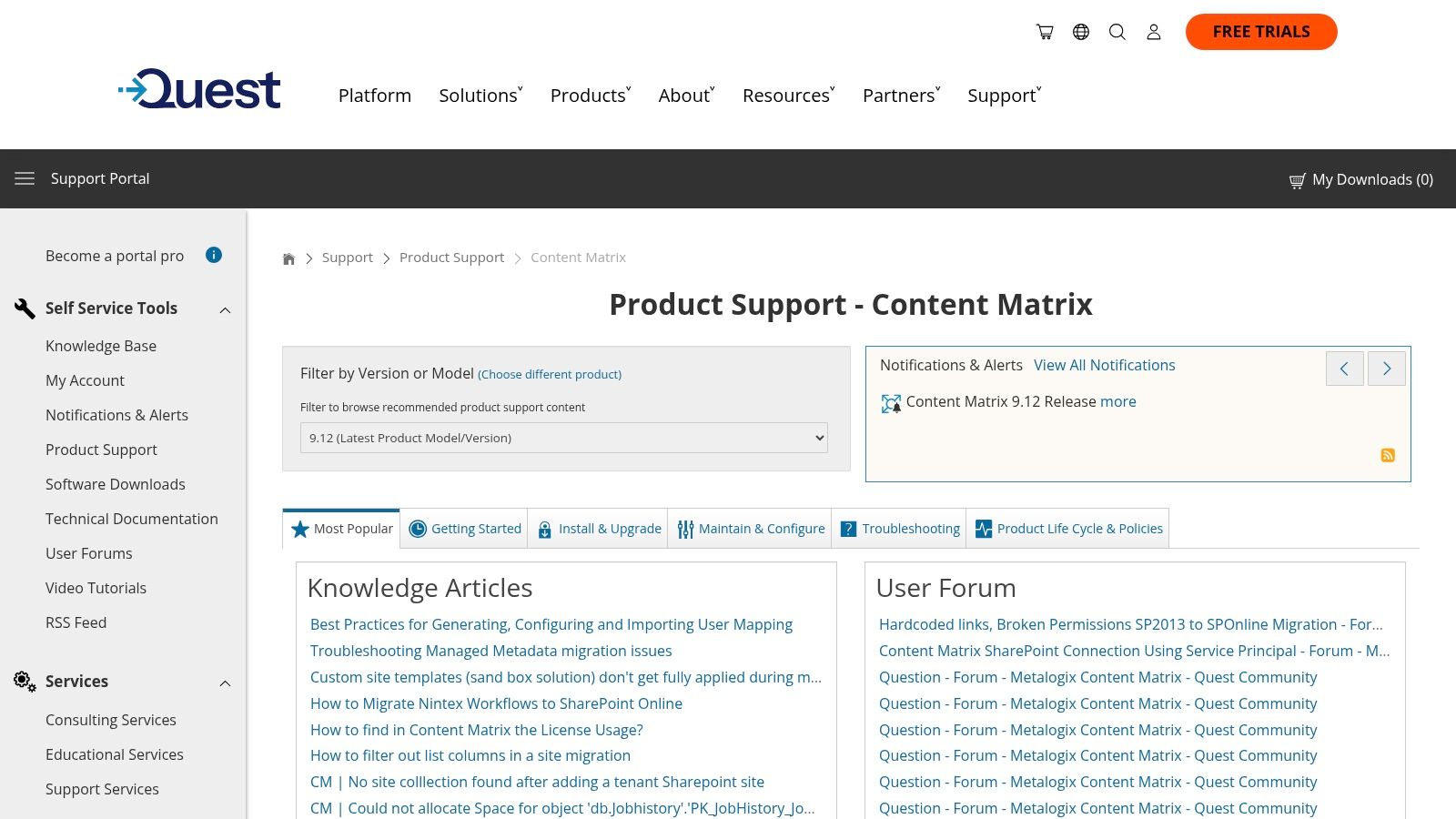Click the wrench icon beside Self Service Tools
The width and height of the screenshot is (1456, 819).
(x=25, y=308)
